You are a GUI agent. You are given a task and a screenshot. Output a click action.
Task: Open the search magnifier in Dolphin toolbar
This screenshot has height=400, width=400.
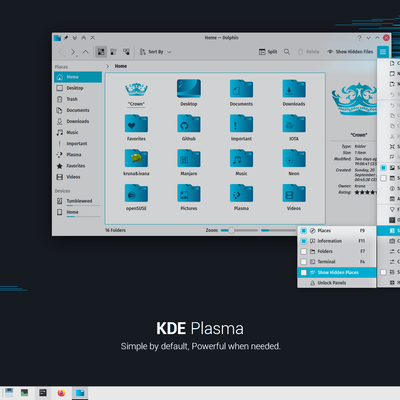(x=287, y=52)
